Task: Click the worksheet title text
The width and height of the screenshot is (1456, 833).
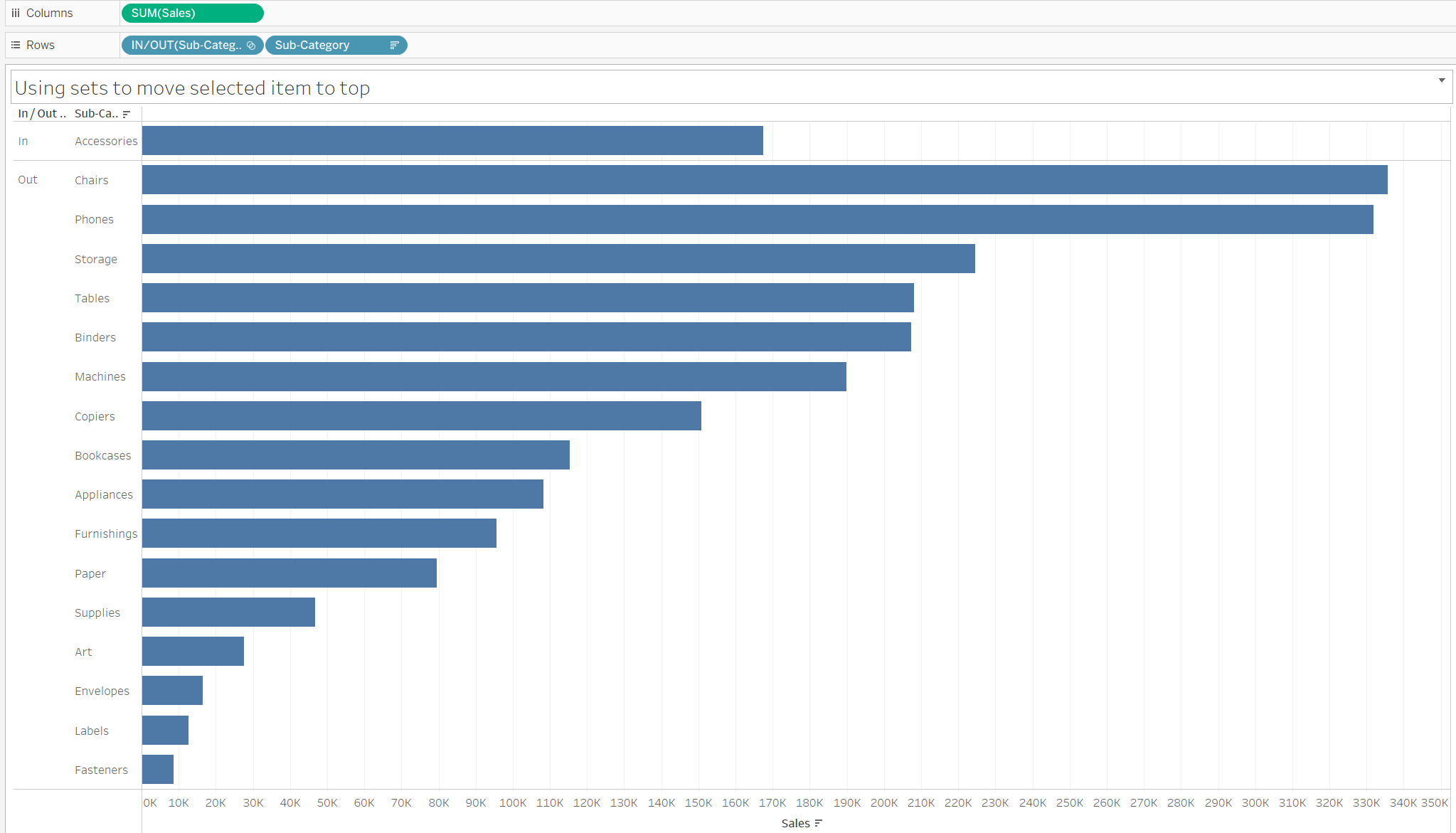Action: 192,88
